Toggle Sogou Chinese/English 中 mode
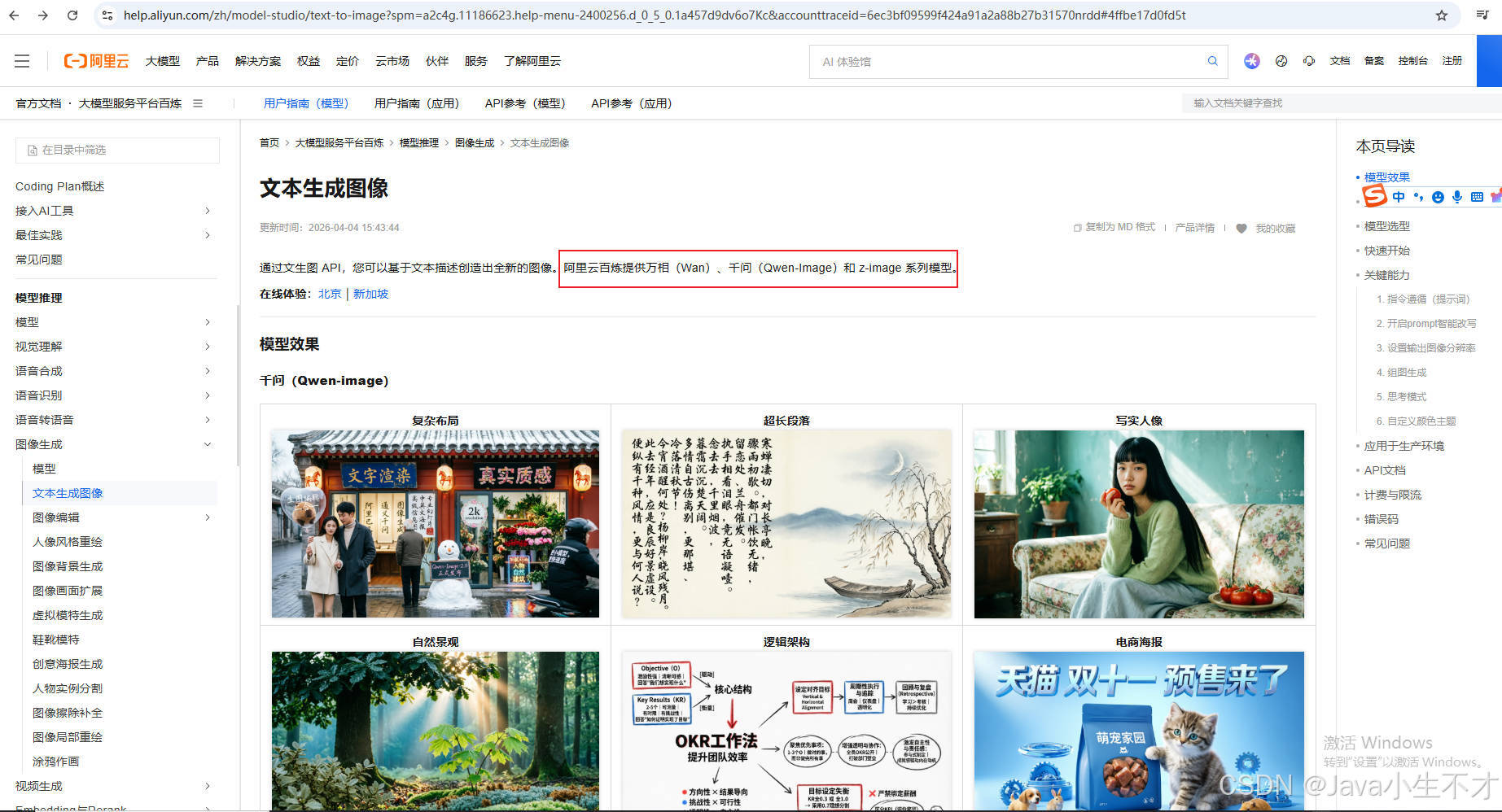 [1399, 197]
